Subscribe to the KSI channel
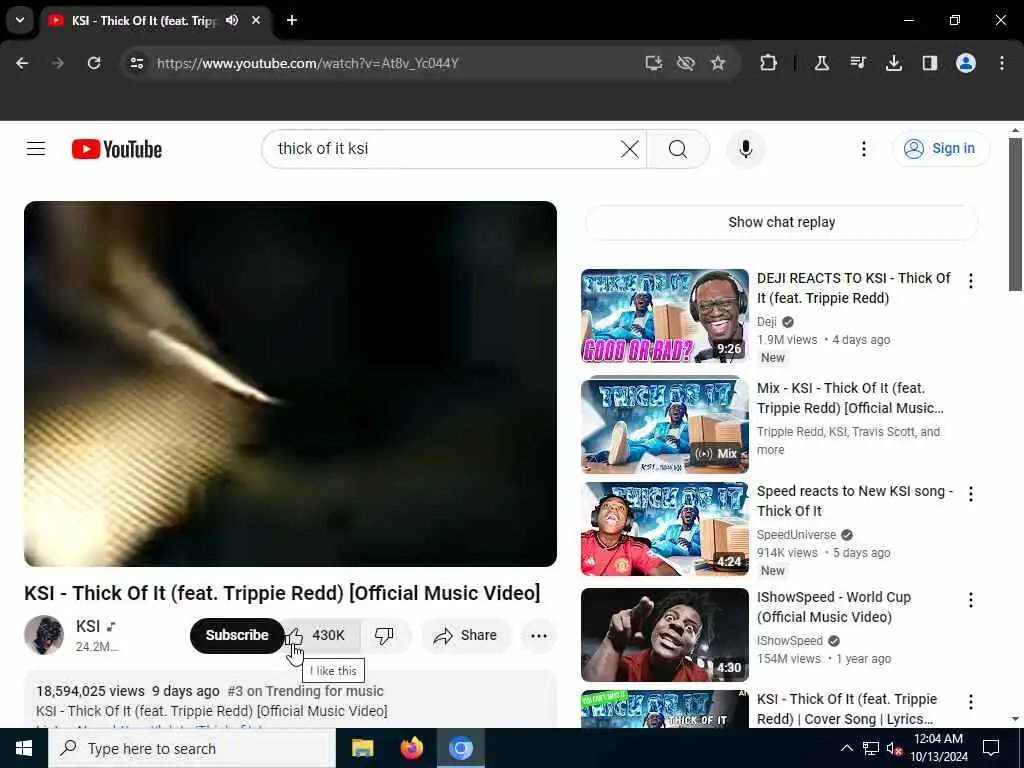 (x=237, y=635)
